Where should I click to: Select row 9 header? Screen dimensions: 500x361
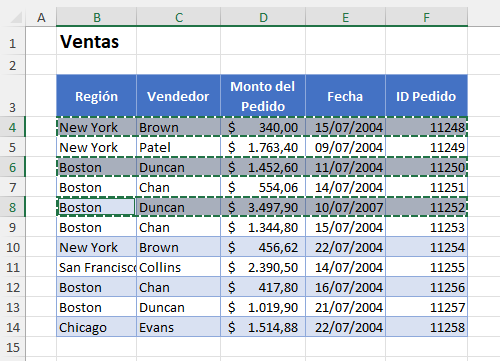tap(13, 227)
